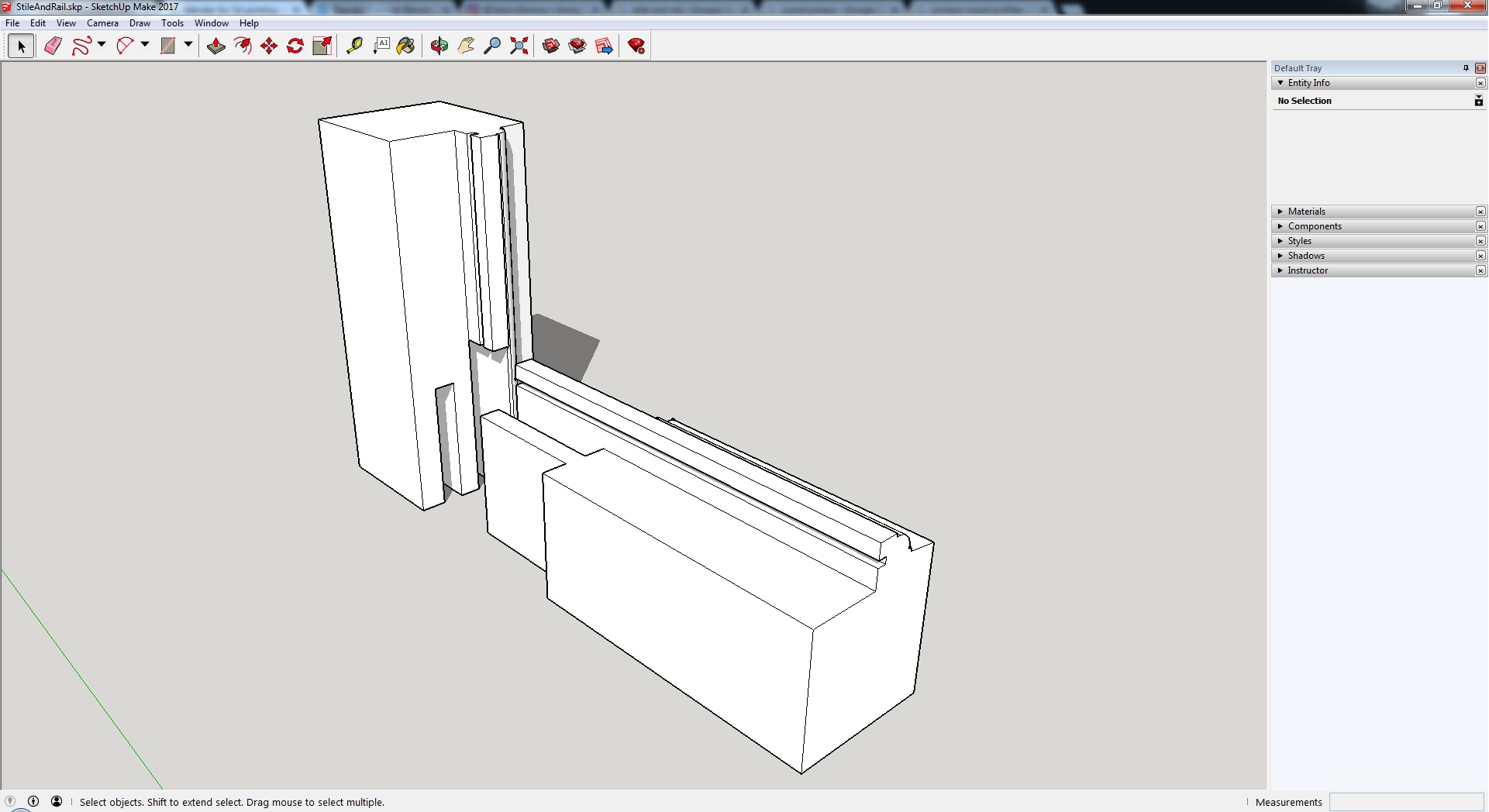Select the Orbit camera tool

click(439, 46)
